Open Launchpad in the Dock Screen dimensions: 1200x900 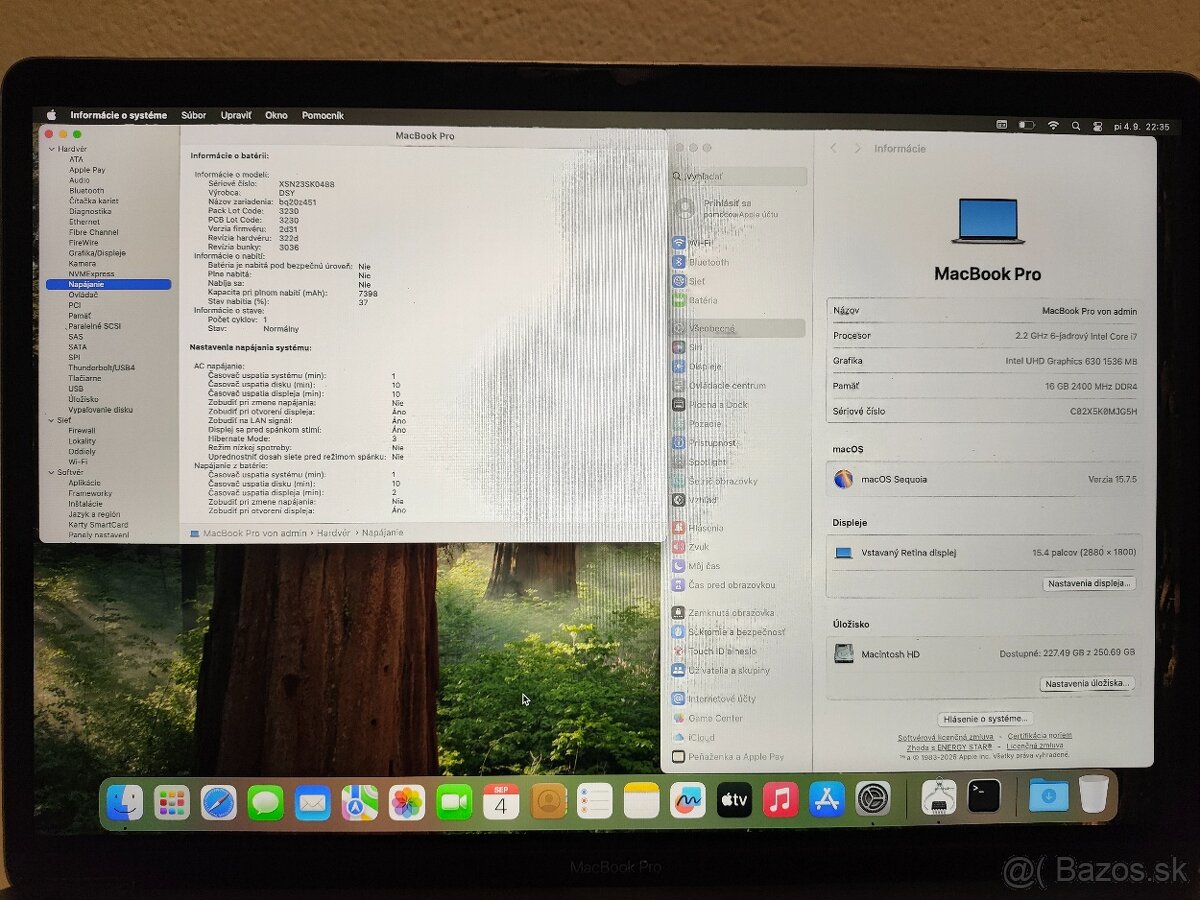pyautogui.click(x=172, y=802)
